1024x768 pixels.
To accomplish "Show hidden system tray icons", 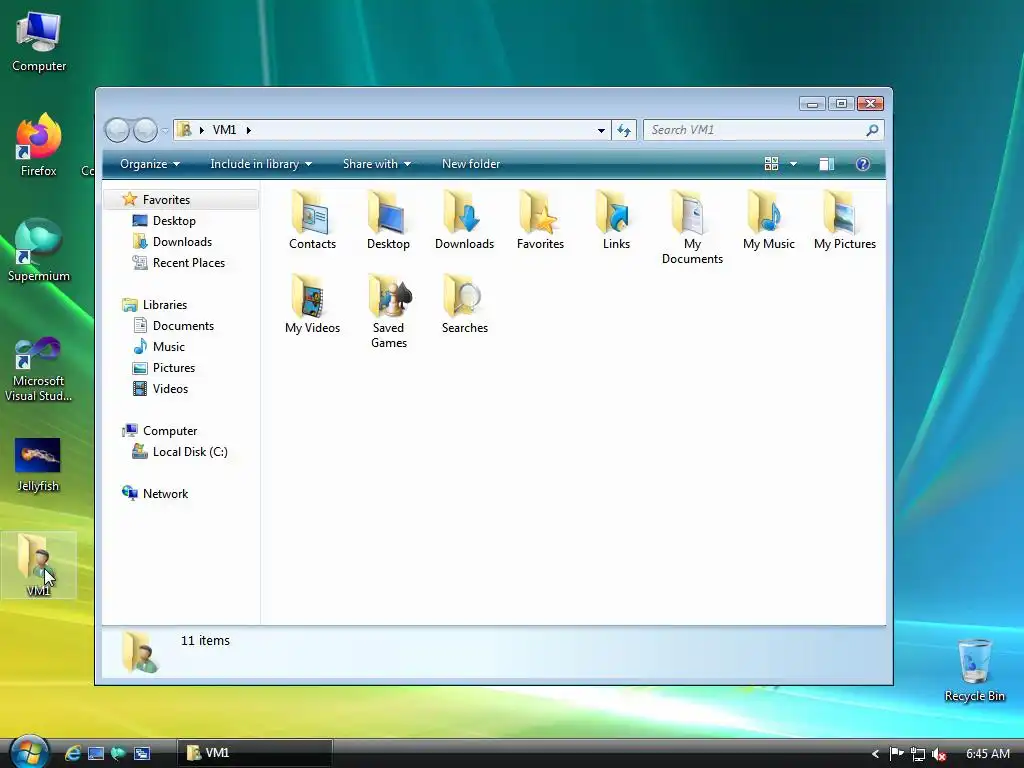I will tap(875, 754).
